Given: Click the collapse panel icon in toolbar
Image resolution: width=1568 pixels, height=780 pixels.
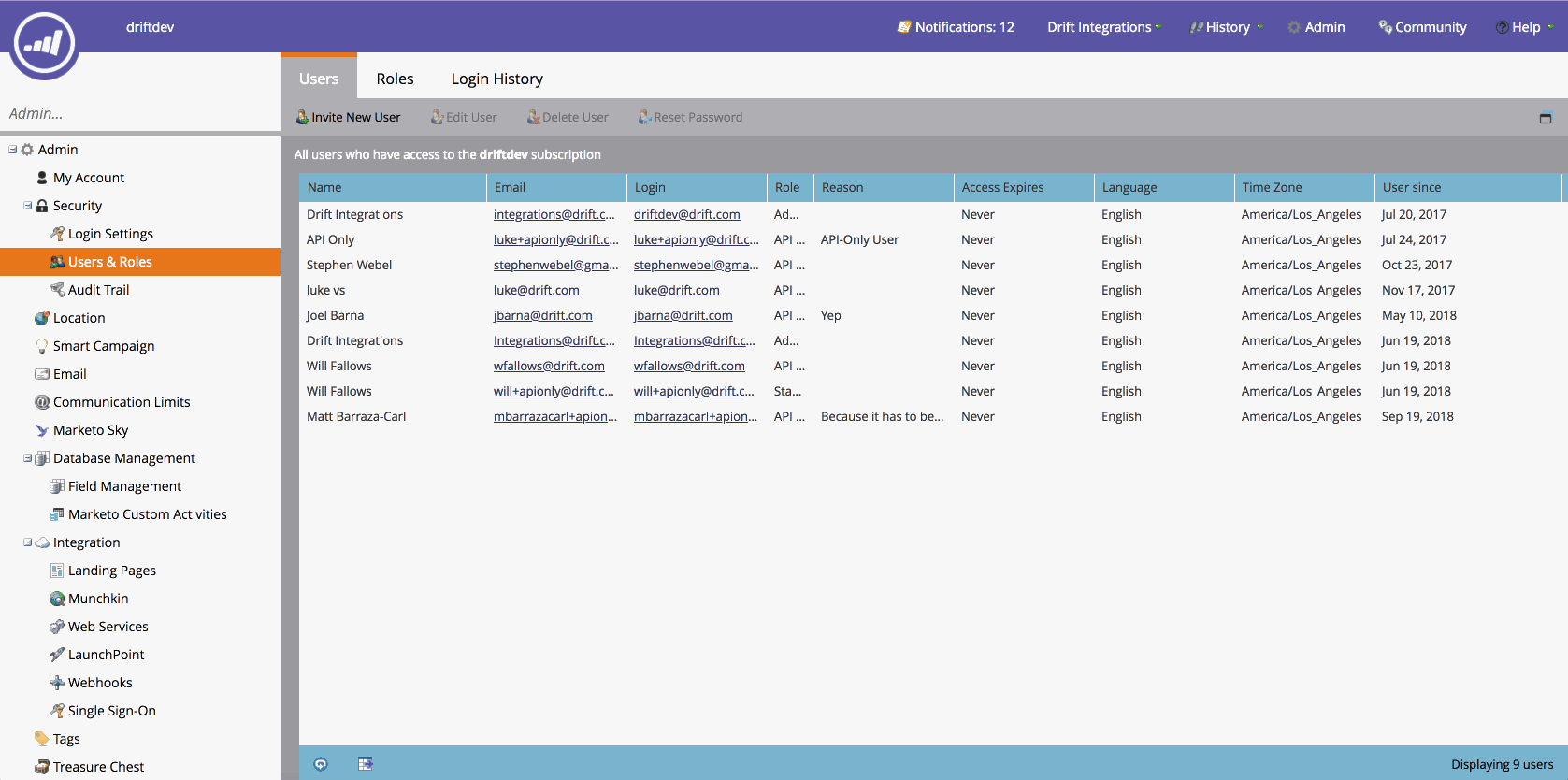Looking at the screenshot, I should click(1546, 118).
